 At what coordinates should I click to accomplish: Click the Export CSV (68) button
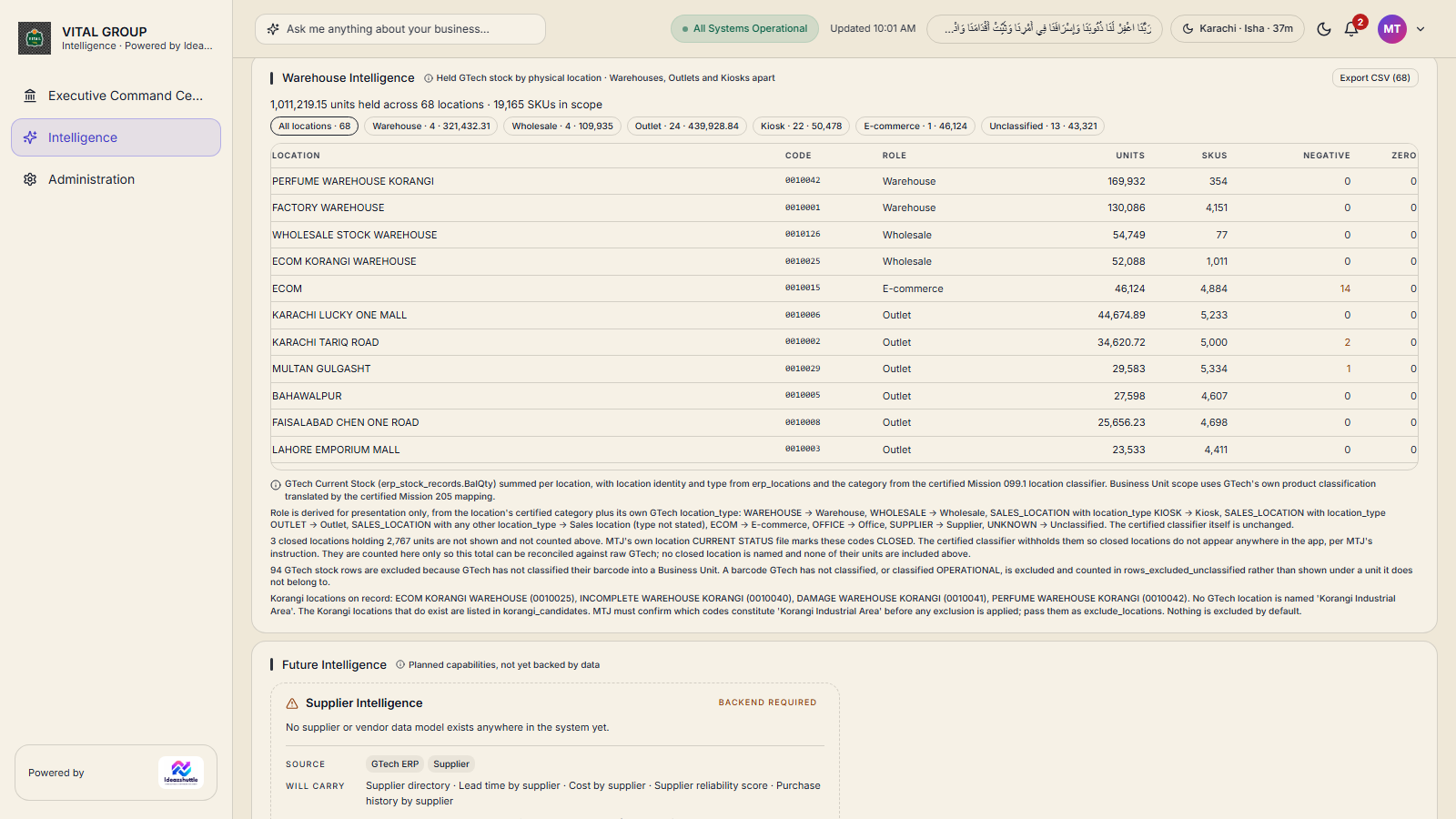coord(1375,78)
